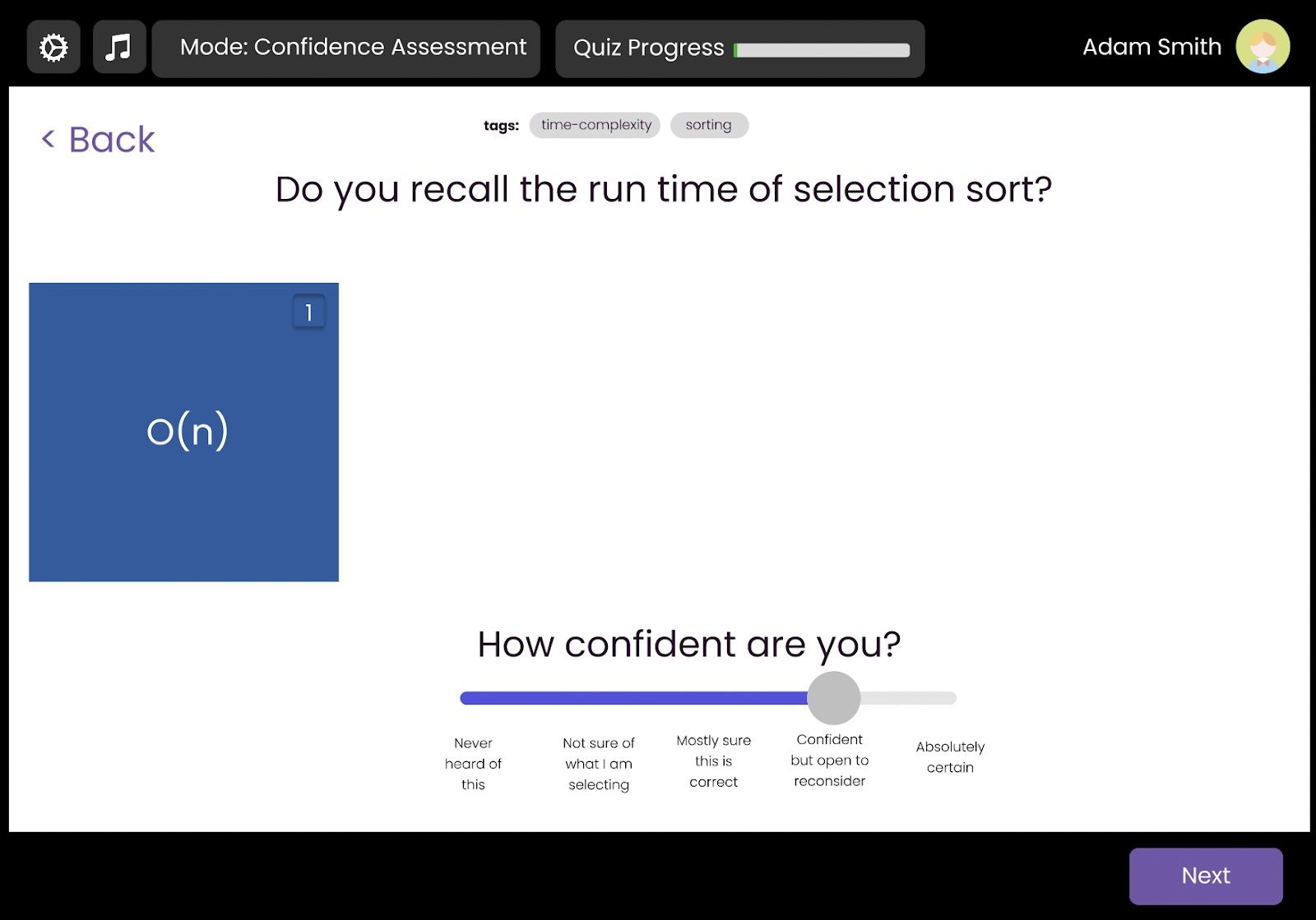
Task: Click the Adam Smith user name
Action: click(x=1151, y=47)
